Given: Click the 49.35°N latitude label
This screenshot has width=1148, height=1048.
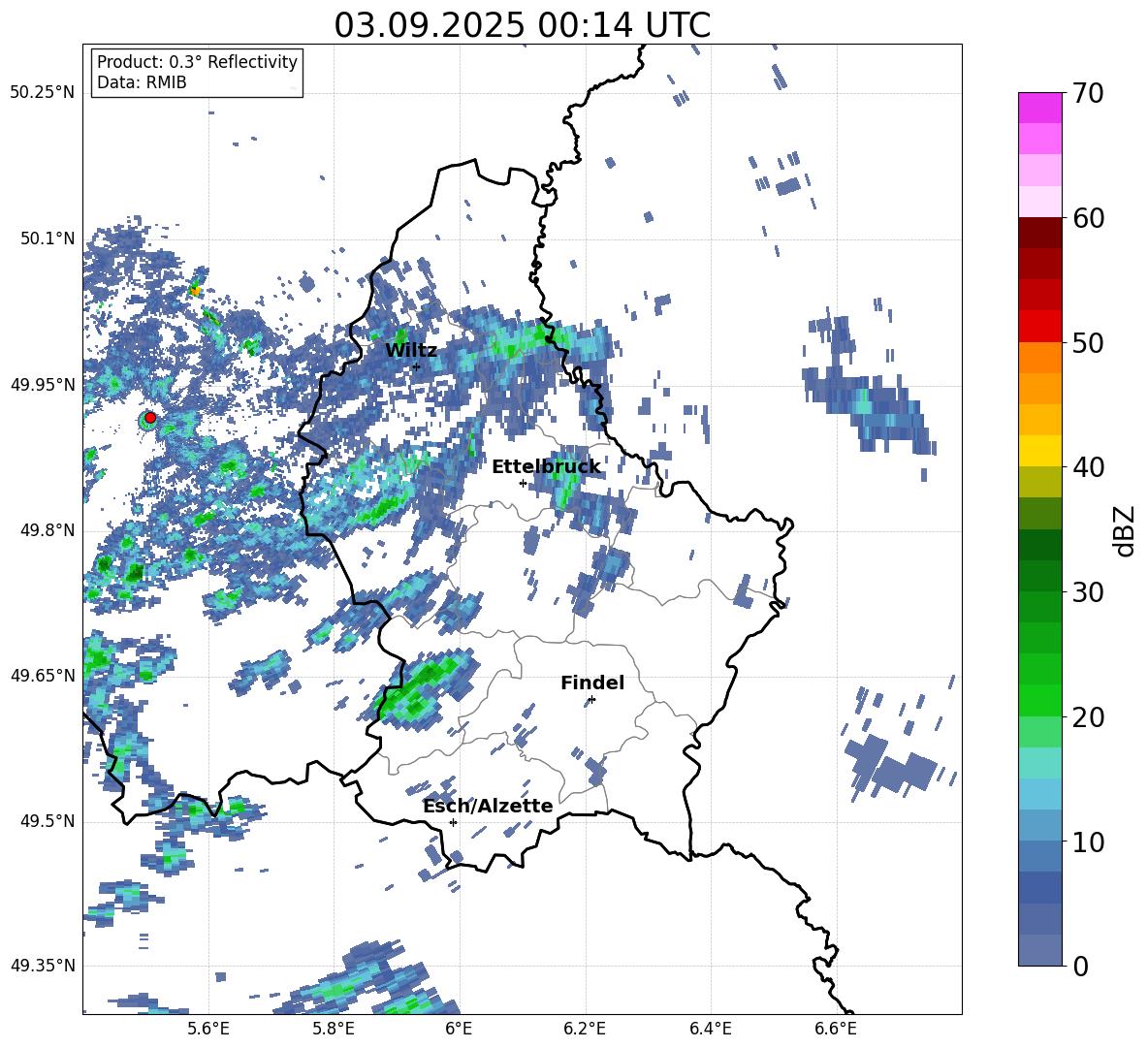Looking at the screenshot, I should [x=43, y=966].
